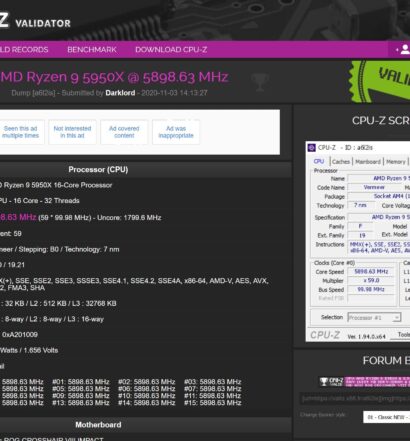This screenshot has width=410, height=441.
Task: Switch to the Memory tab in CPU-Z
Action: pos(396,162)
